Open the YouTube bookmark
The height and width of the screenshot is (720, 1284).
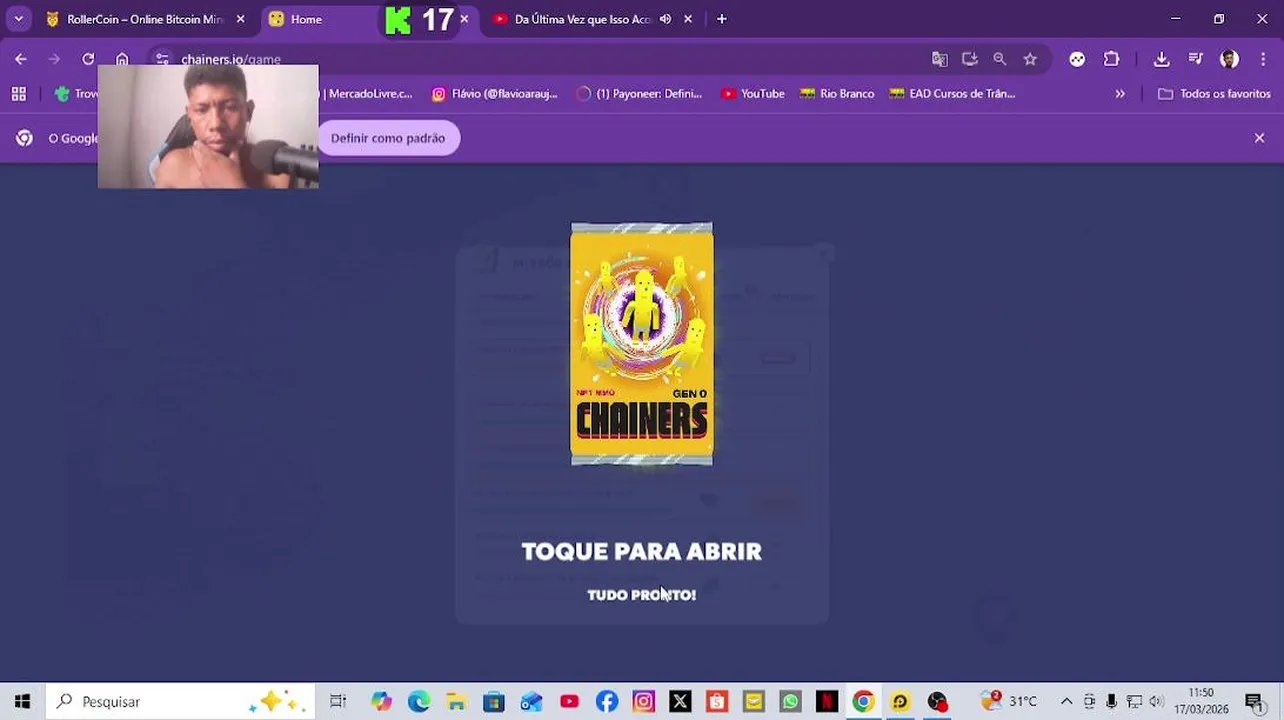point(753,93)
